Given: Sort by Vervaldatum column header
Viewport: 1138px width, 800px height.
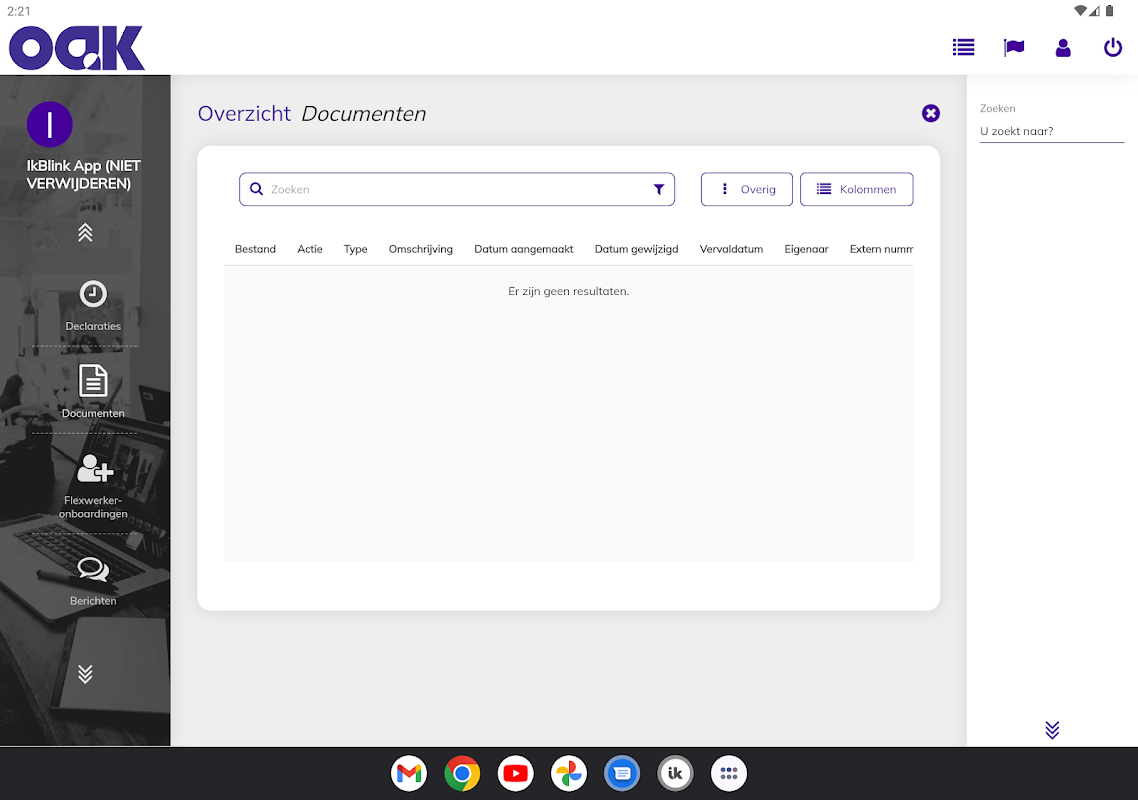Looking at the screenshot, I should point(732,249).
